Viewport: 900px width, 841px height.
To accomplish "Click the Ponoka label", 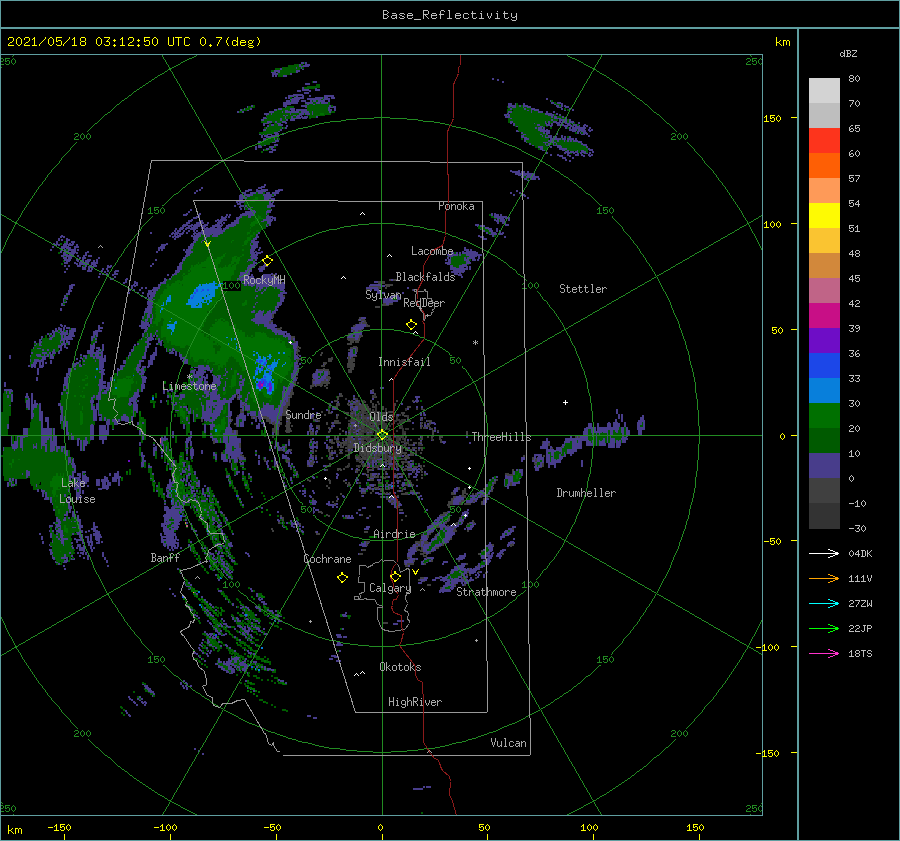I will (456, 206).
